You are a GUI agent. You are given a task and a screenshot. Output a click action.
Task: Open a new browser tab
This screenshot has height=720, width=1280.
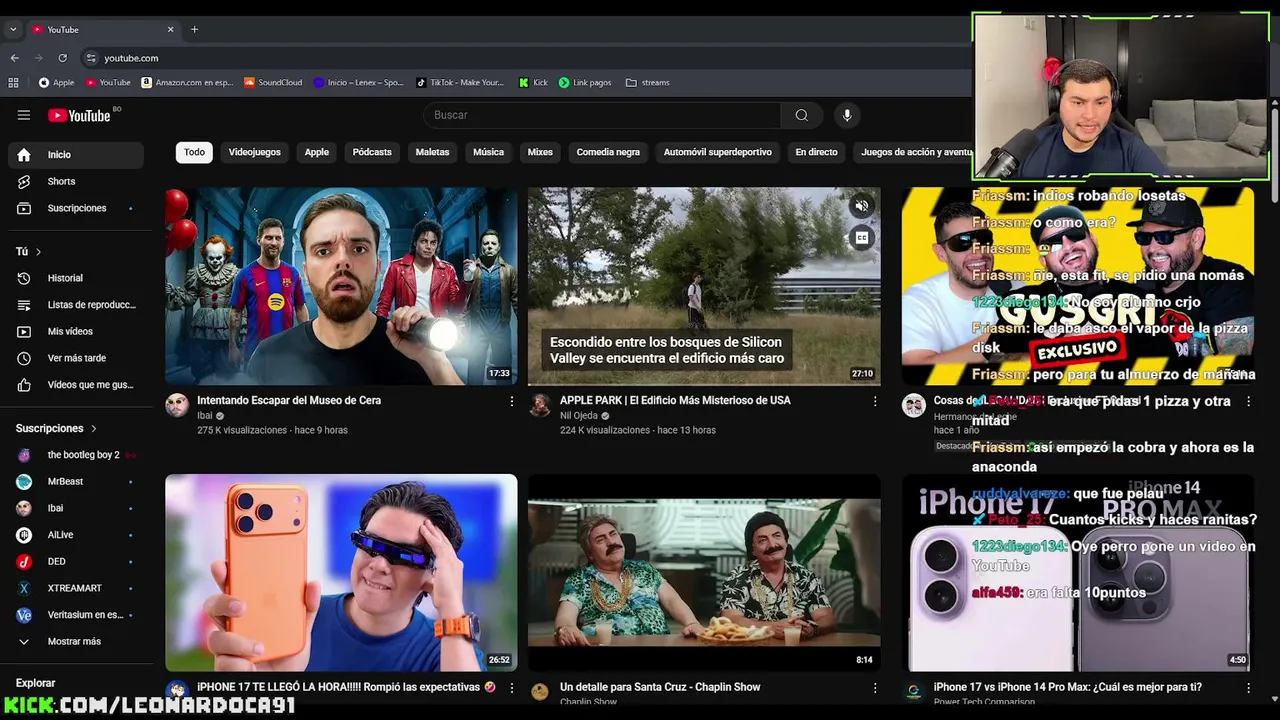coord(194,29)
